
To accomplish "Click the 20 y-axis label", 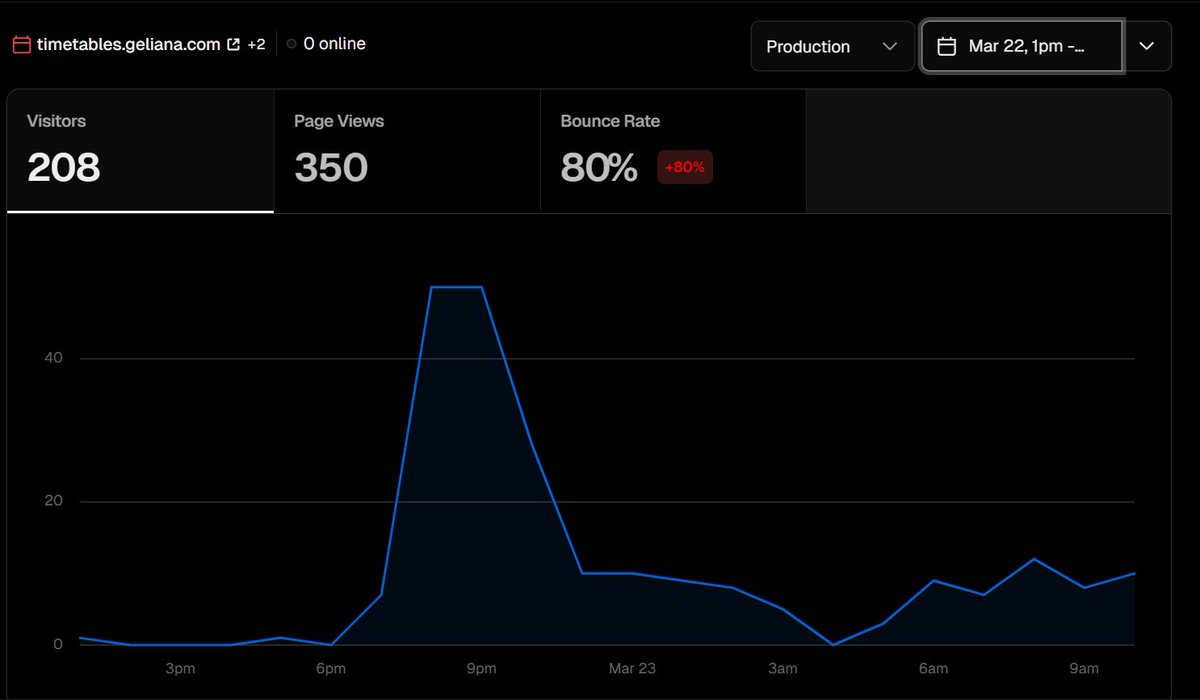I will point(53,501).
